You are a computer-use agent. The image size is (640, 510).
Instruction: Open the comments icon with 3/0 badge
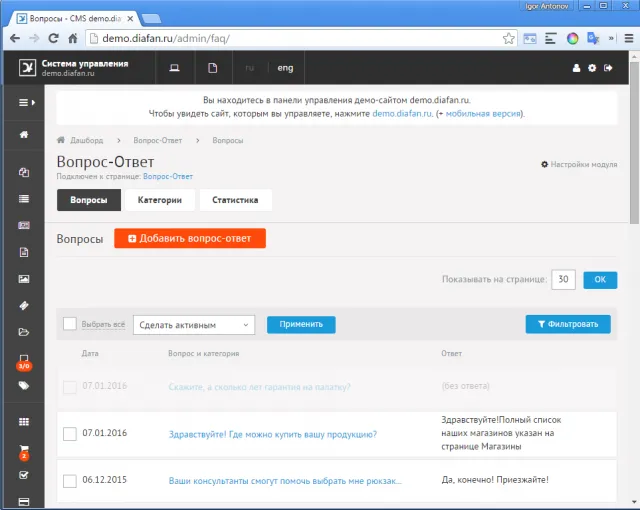point(24,362)
